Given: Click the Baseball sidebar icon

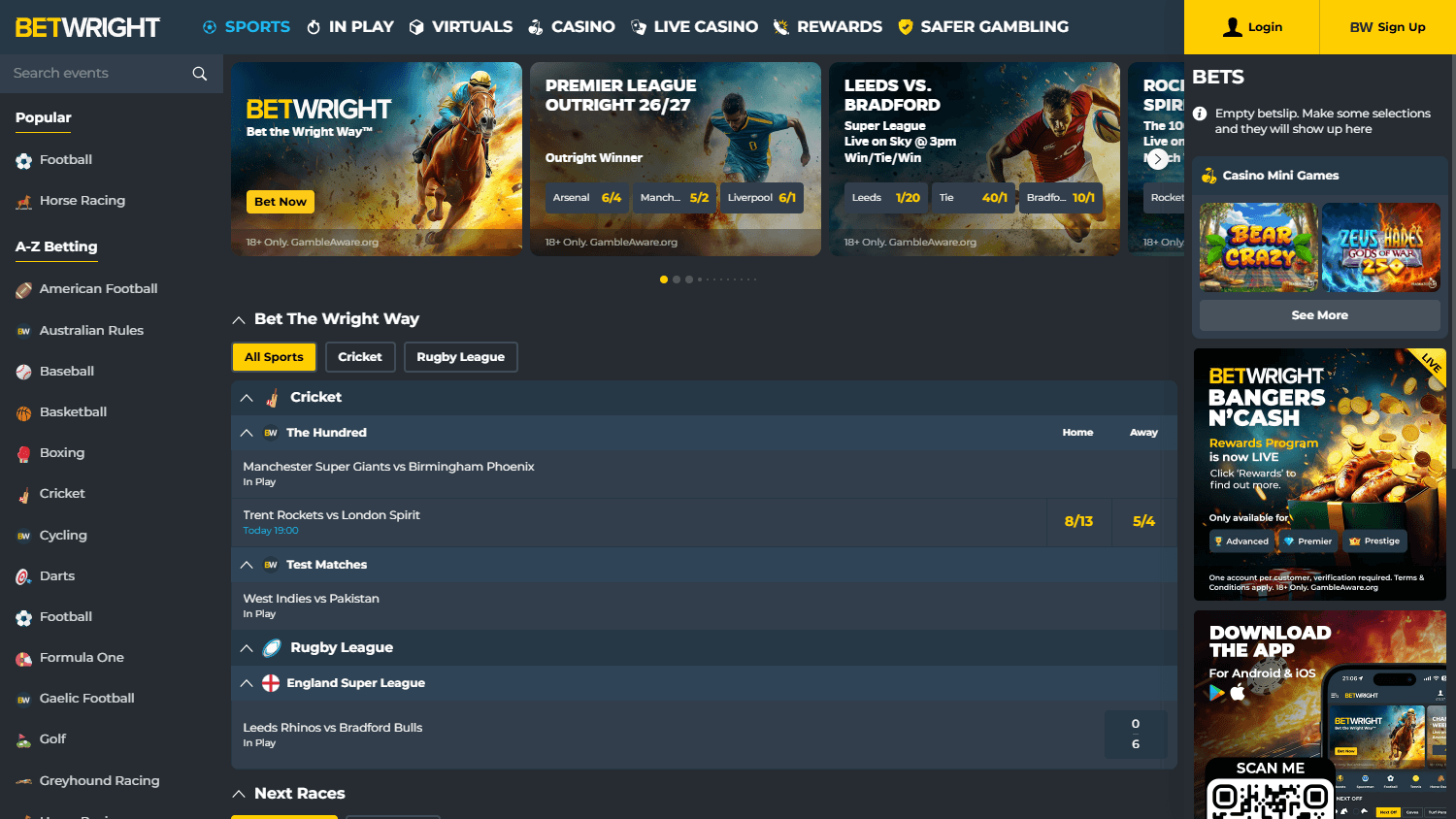Looking at the screenshot, I should [x=24, y=372].
